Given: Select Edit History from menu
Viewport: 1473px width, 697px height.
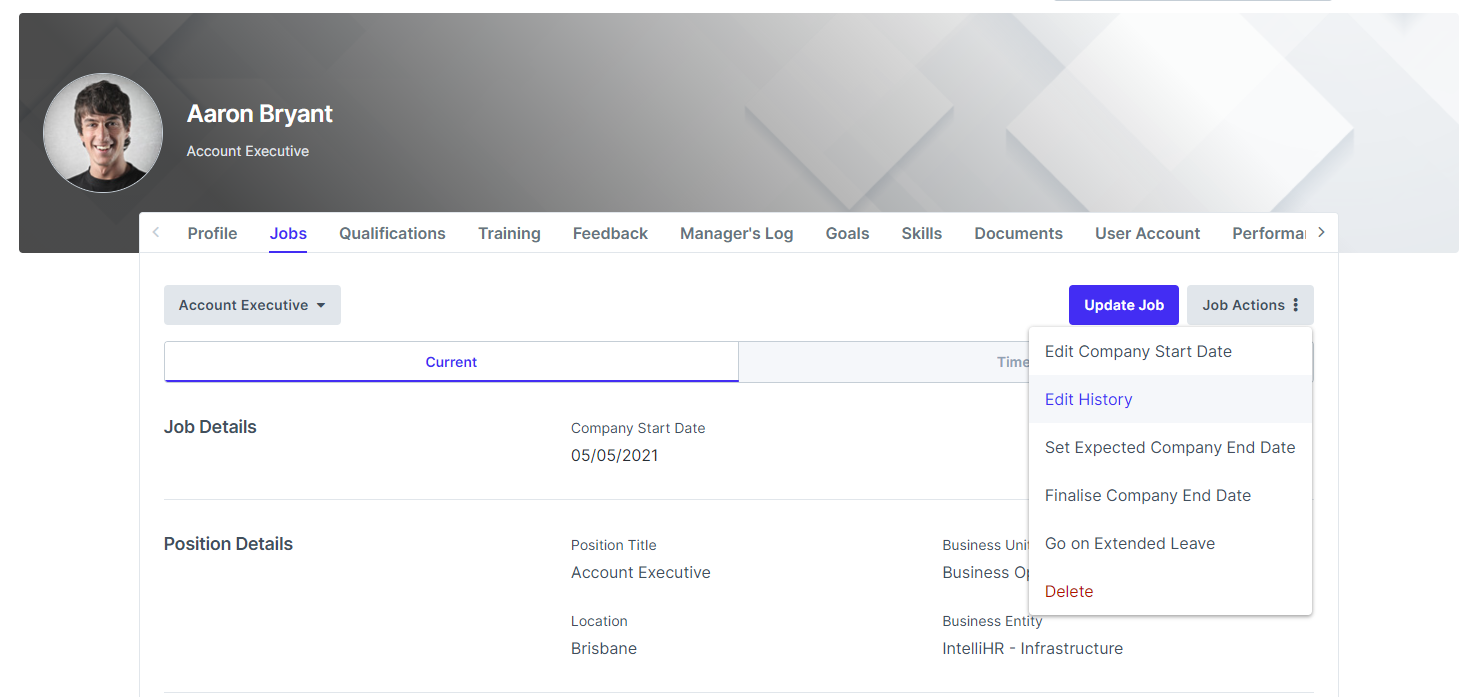Looking at the screenshot, I should tap(1088, 399).
